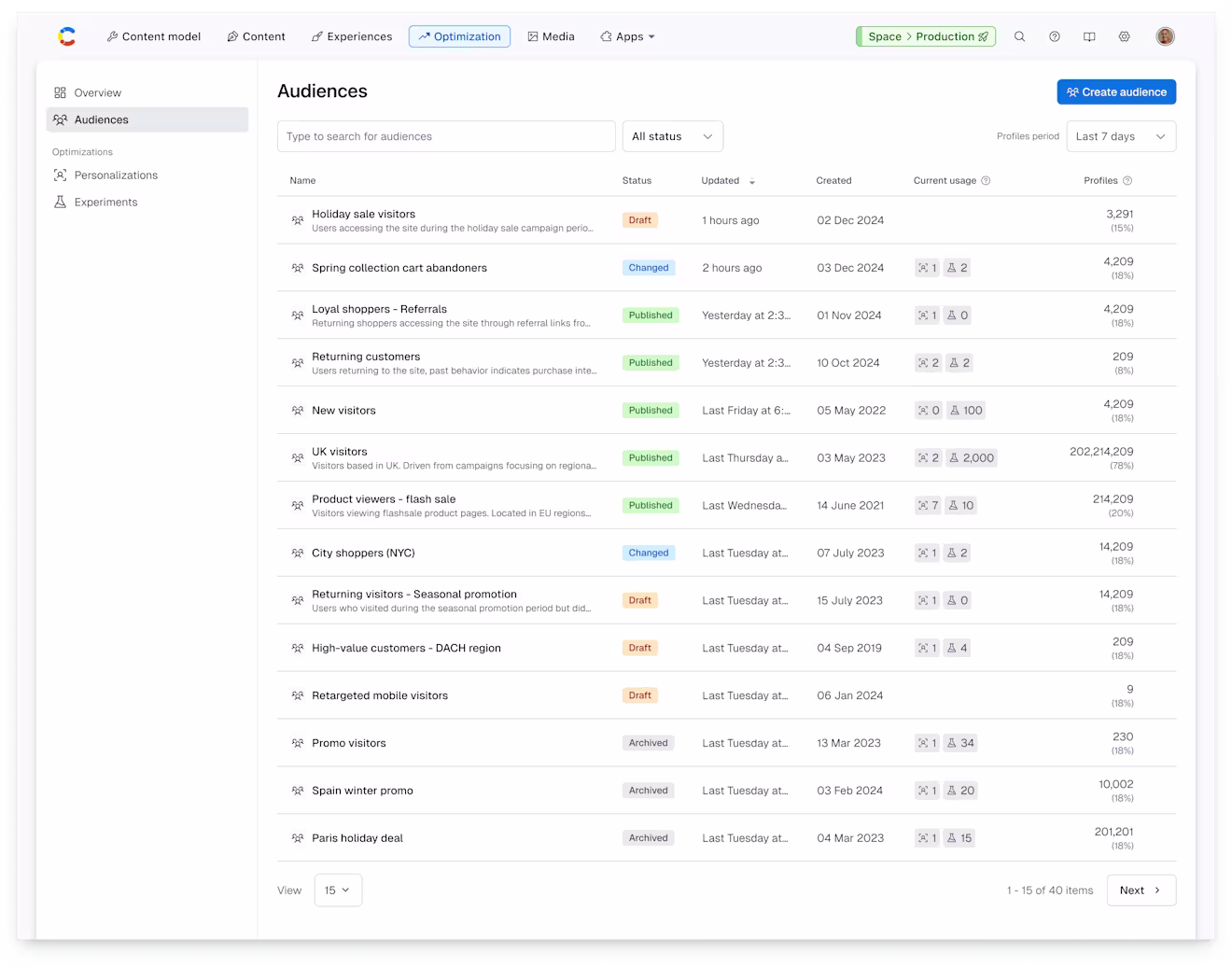Open the Last 7 days period dropdown
Image resolution: width=1232 pixels, height=967 pixels.
point(1121,136)
